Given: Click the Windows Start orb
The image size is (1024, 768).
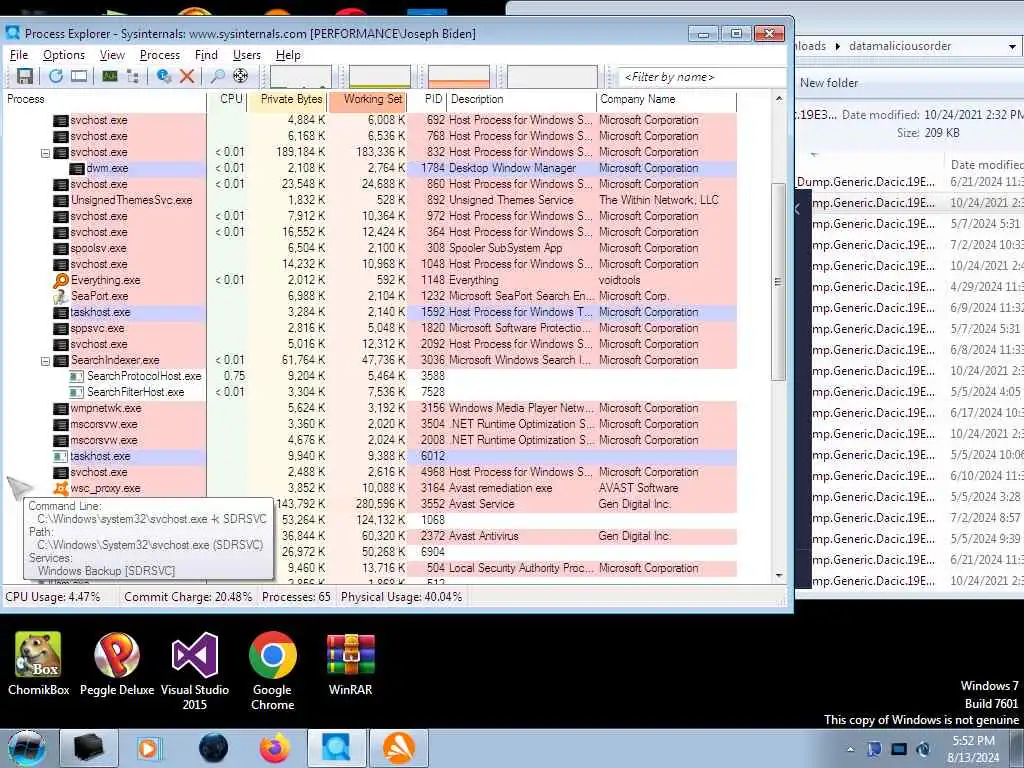Looking at the screenshot, I should click(x=27, y=748).
